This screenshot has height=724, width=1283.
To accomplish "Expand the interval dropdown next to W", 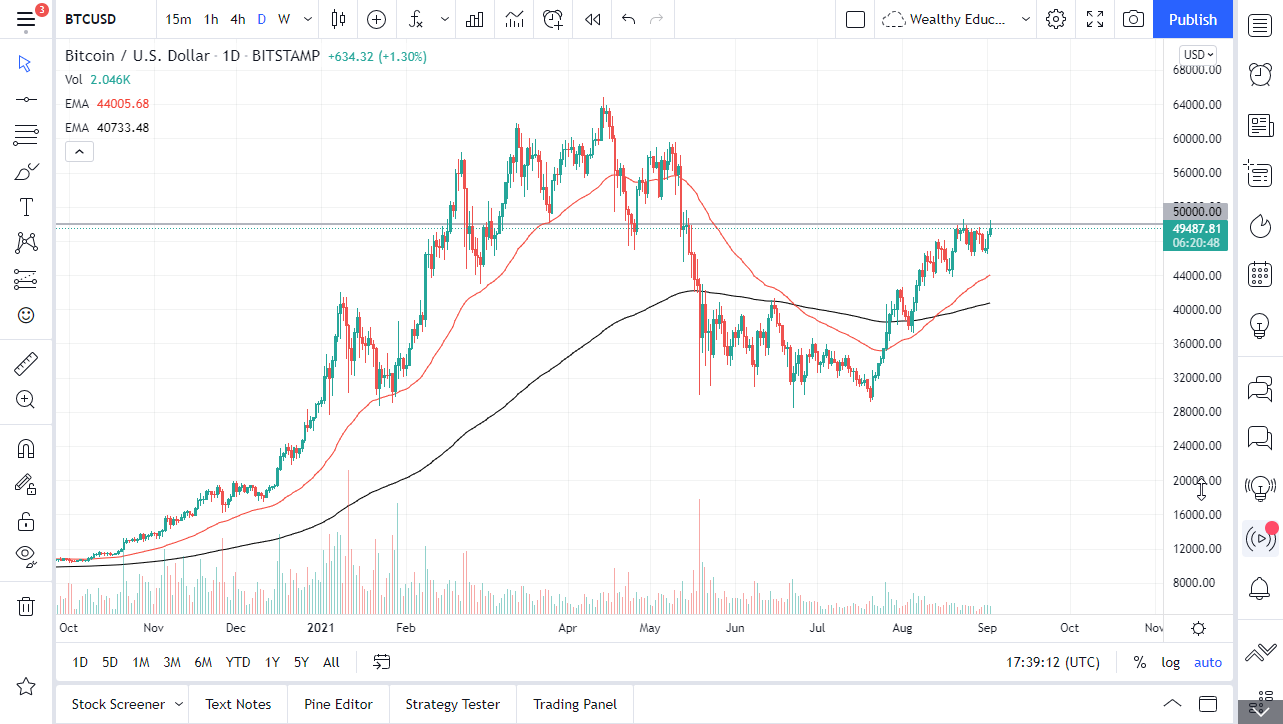I will pos(307,19).
